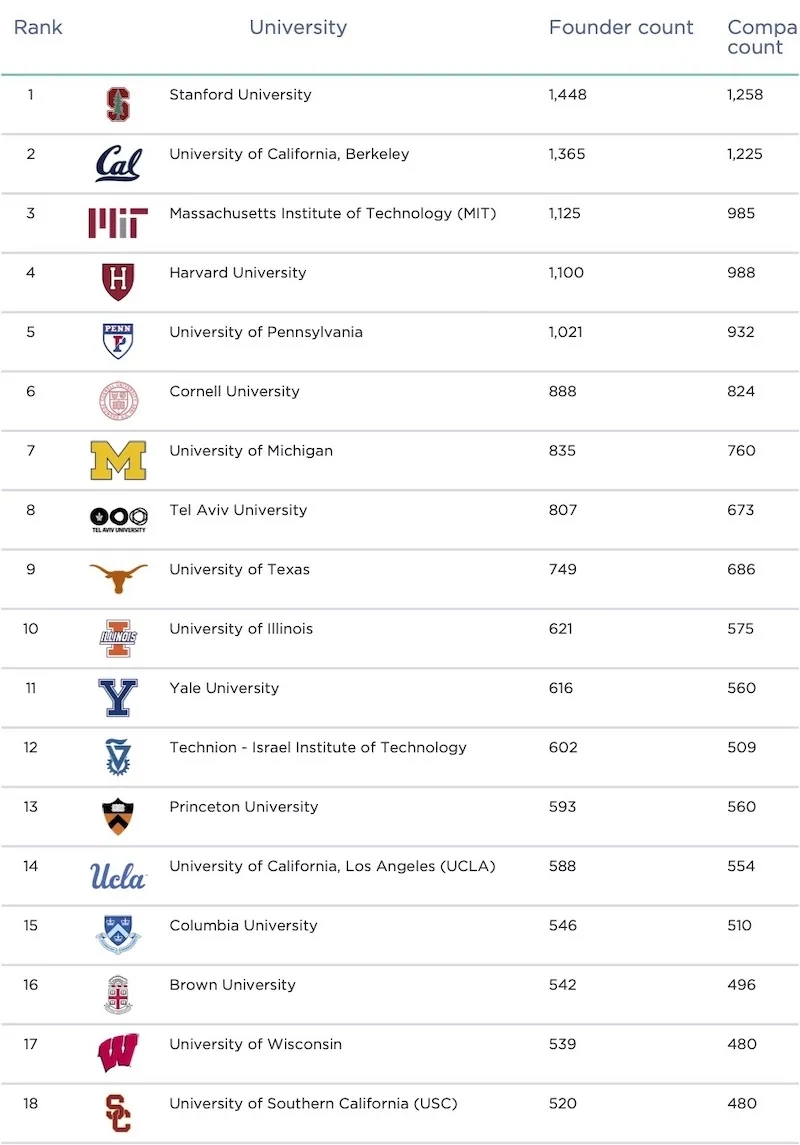Click the Michigan block M logo
This screenshot has height=1145, width=800.
118,460
